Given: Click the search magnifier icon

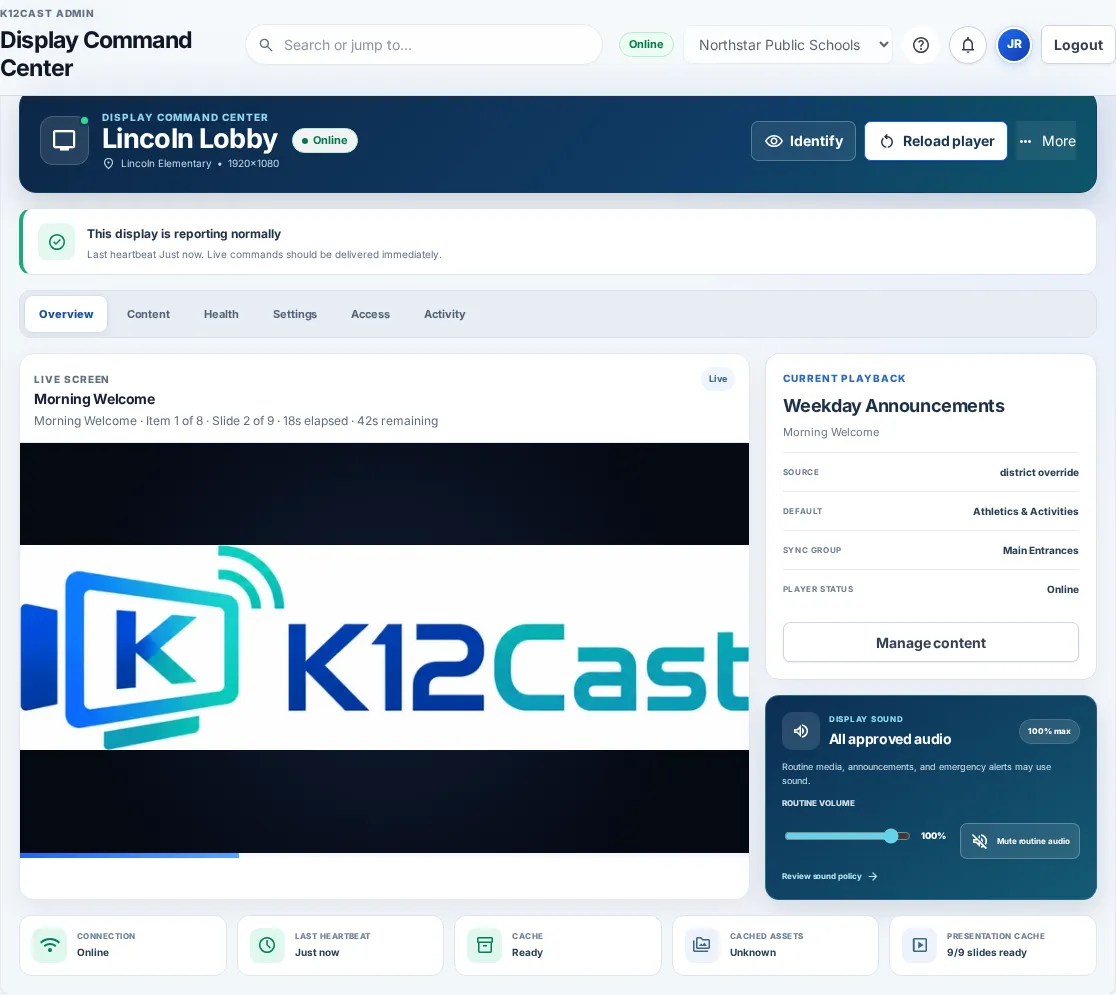Looking at the screenshot, I should tap(265, 45).
